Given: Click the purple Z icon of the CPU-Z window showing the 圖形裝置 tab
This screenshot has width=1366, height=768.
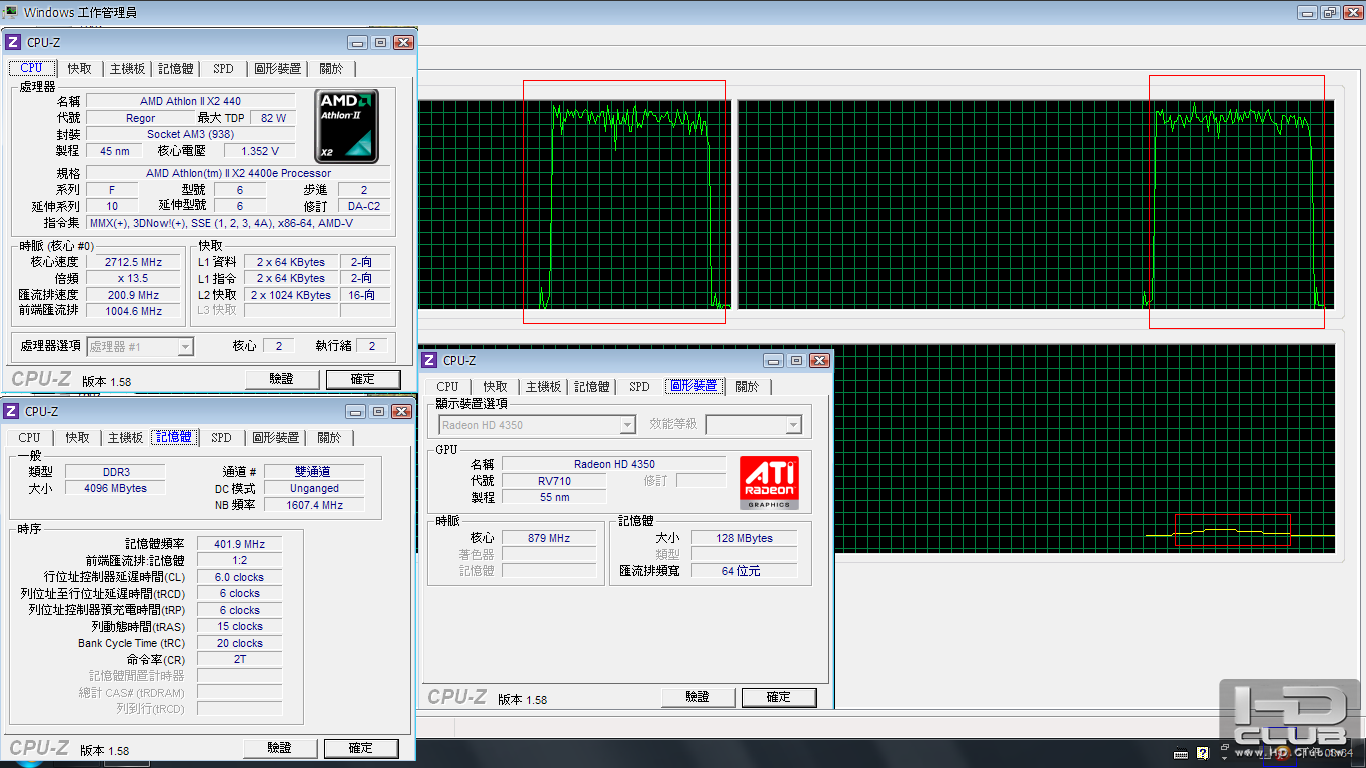Looking at the screenshot, I should coord(430,360).
